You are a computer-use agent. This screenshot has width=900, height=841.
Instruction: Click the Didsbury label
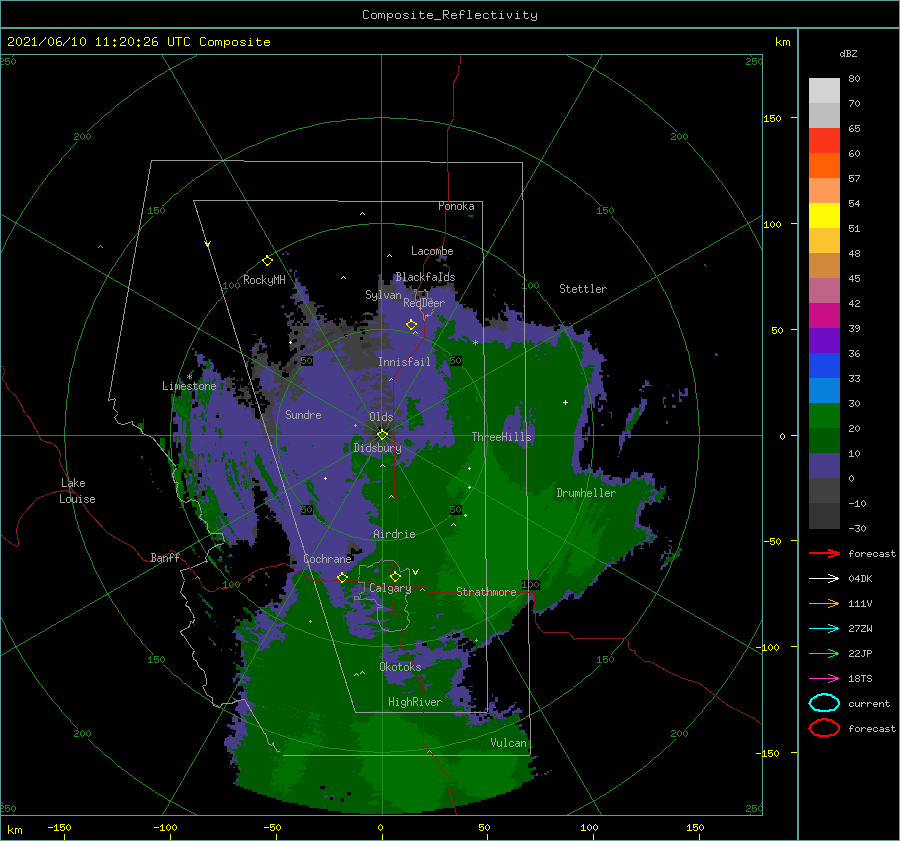(377, 448)
